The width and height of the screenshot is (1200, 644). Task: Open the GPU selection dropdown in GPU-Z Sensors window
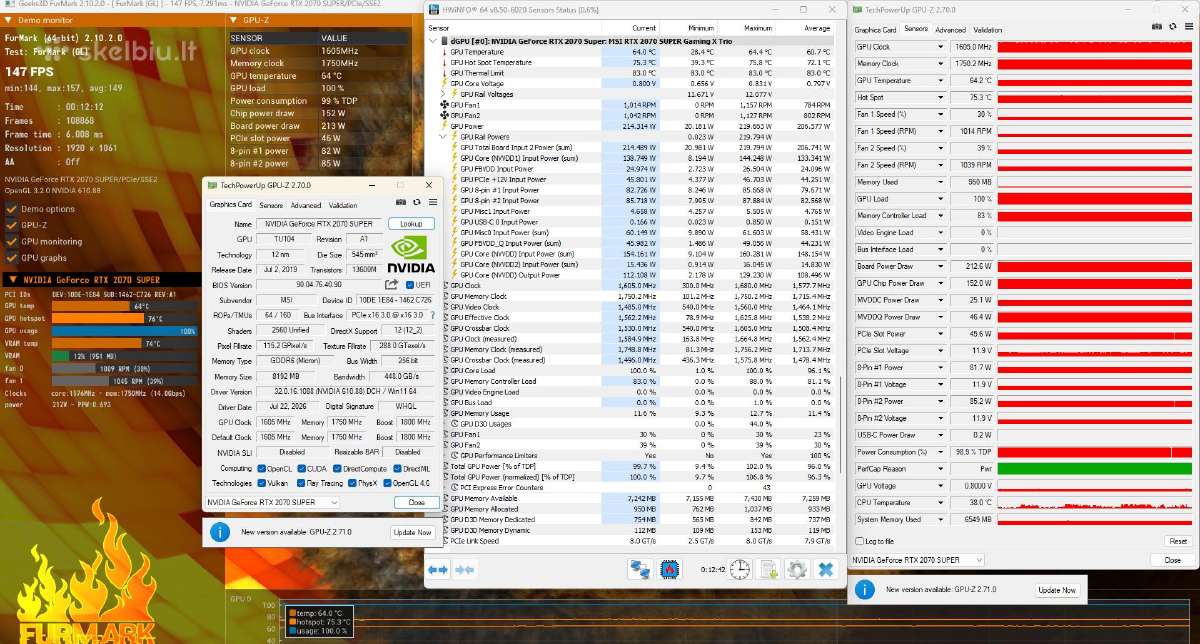click(x=917, y=560)
